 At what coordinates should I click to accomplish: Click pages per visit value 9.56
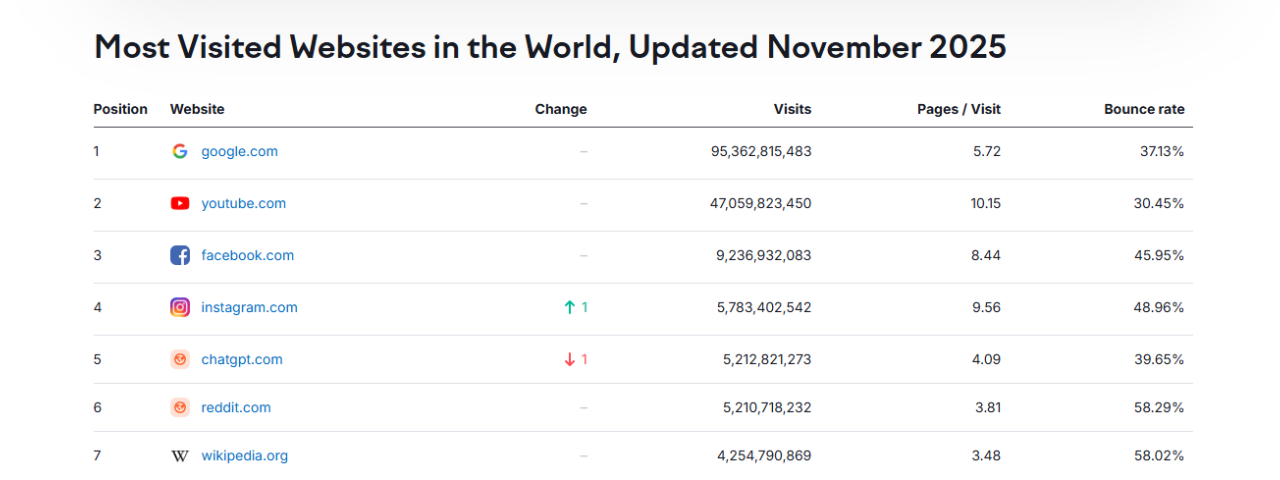point(986,307)
